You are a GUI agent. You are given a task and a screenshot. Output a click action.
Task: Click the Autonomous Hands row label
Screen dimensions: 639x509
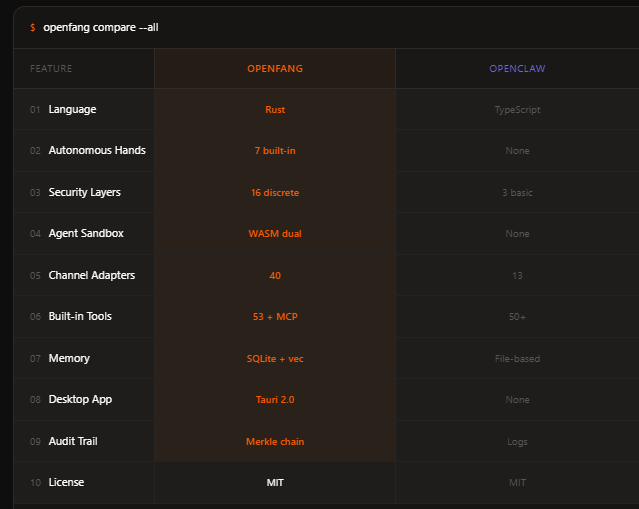pyautogui.click(x=97, y=150)
